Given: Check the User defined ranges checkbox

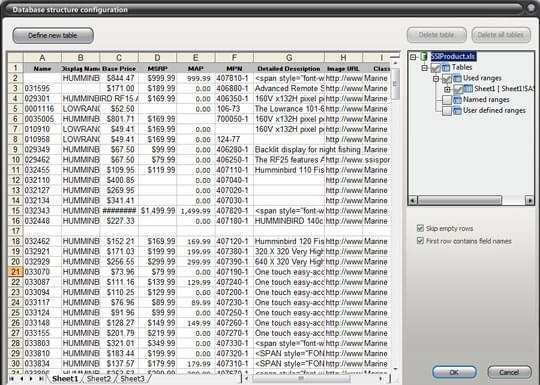Looking at the screenshot, I should pos(447,111).
